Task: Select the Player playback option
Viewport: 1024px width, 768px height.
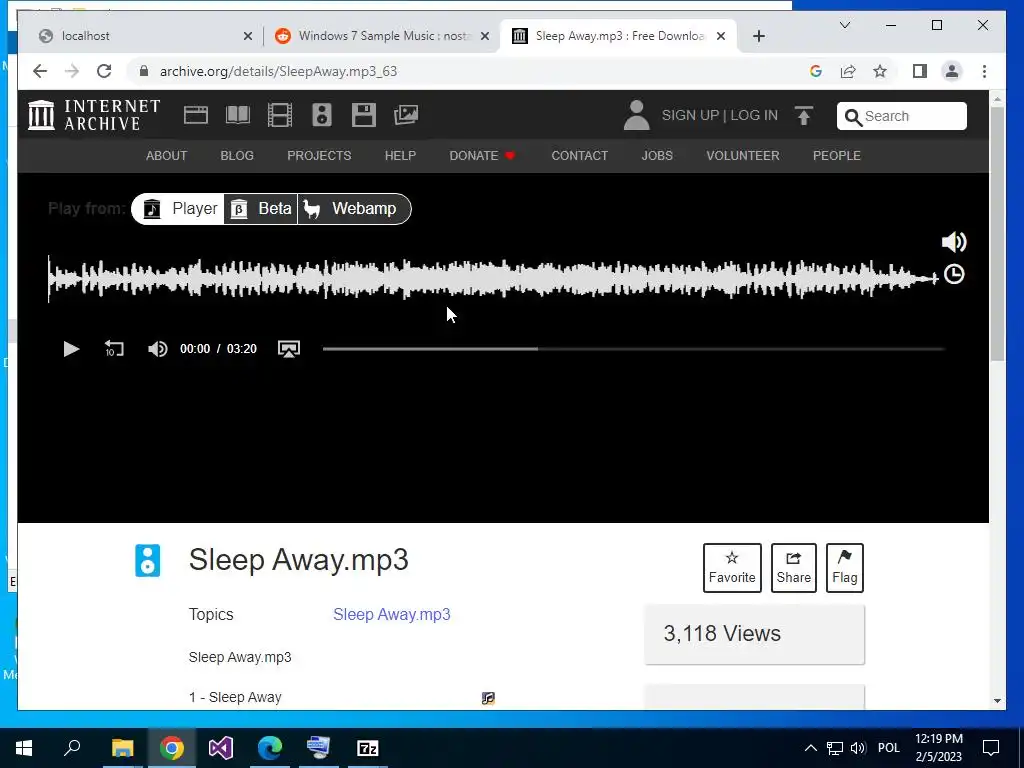Action: 180,209
